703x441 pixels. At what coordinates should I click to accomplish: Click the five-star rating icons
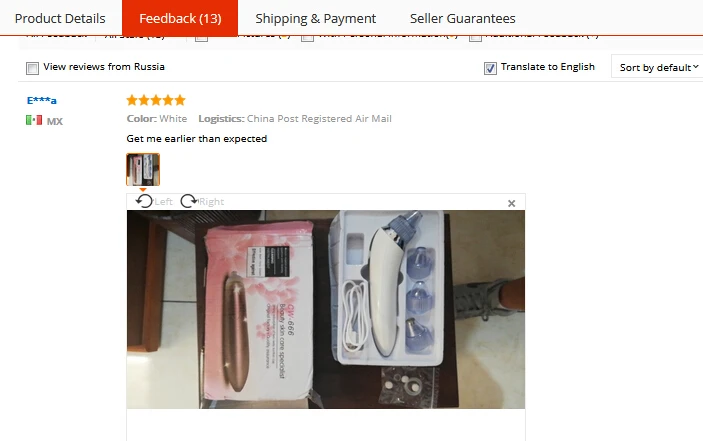[x=156, y=100]
